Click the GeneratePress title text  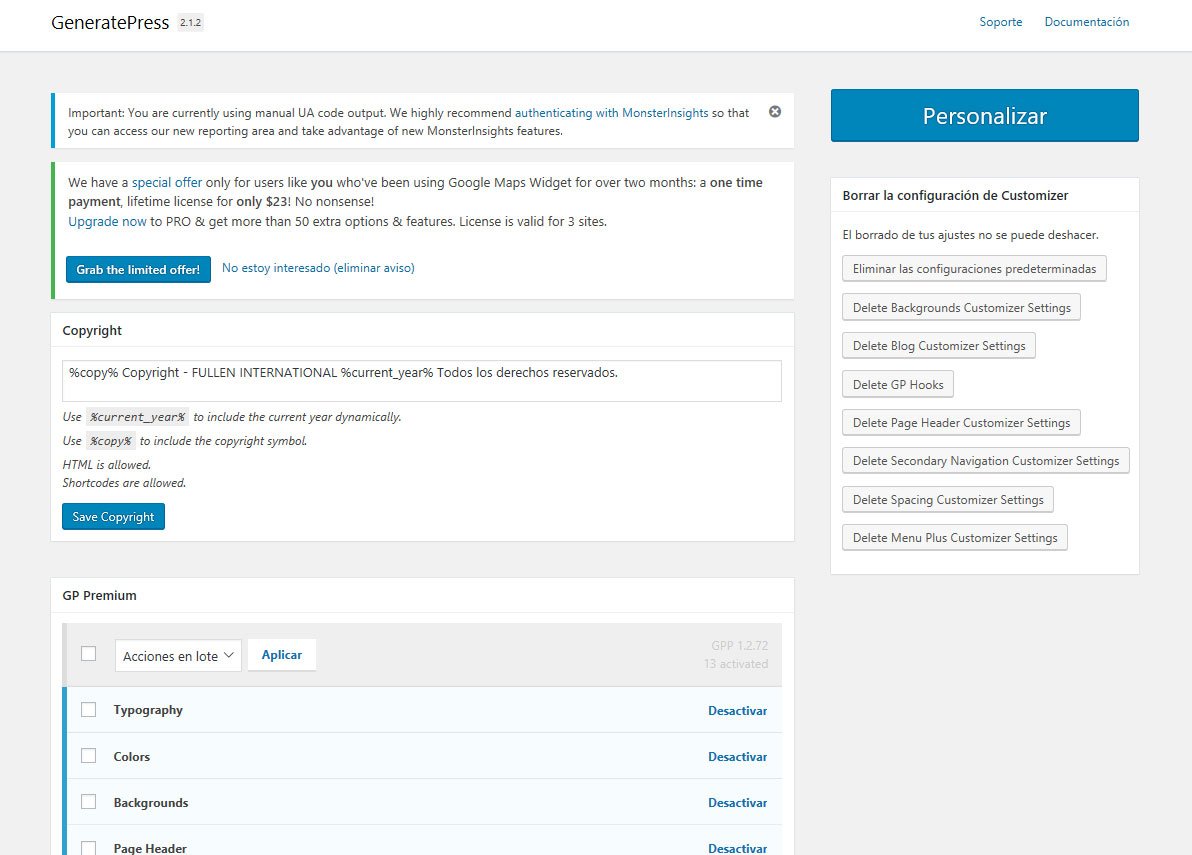coord(110,23)
